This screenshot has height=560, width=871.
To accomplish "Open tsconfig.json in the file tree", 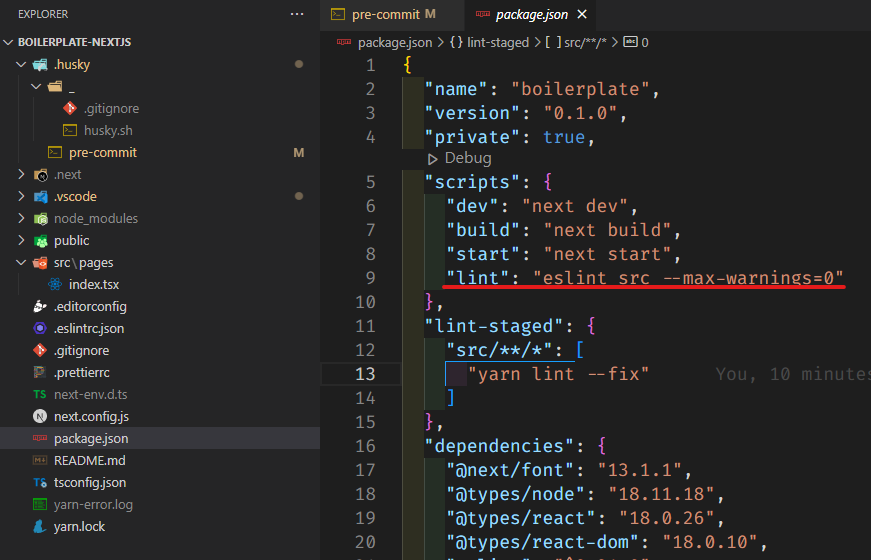I will pyautogui.click(x=90, y=482).
